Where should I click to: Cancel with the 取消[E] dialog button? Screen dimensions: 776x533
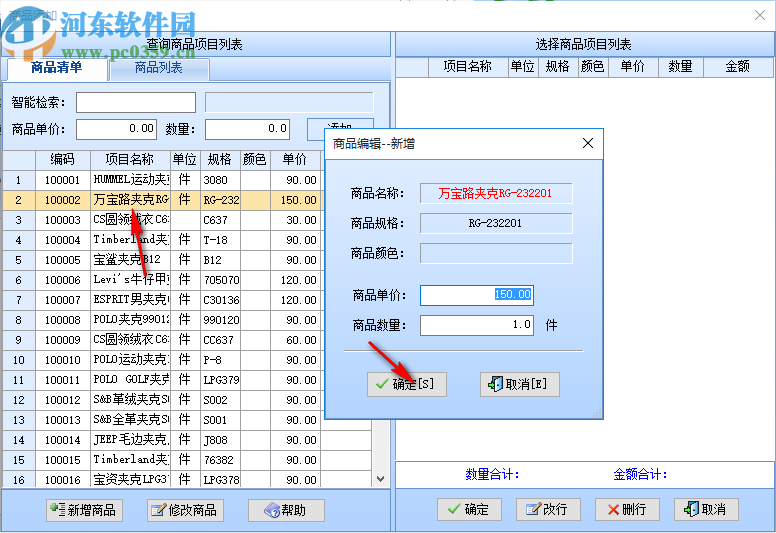tap(520, 384)
